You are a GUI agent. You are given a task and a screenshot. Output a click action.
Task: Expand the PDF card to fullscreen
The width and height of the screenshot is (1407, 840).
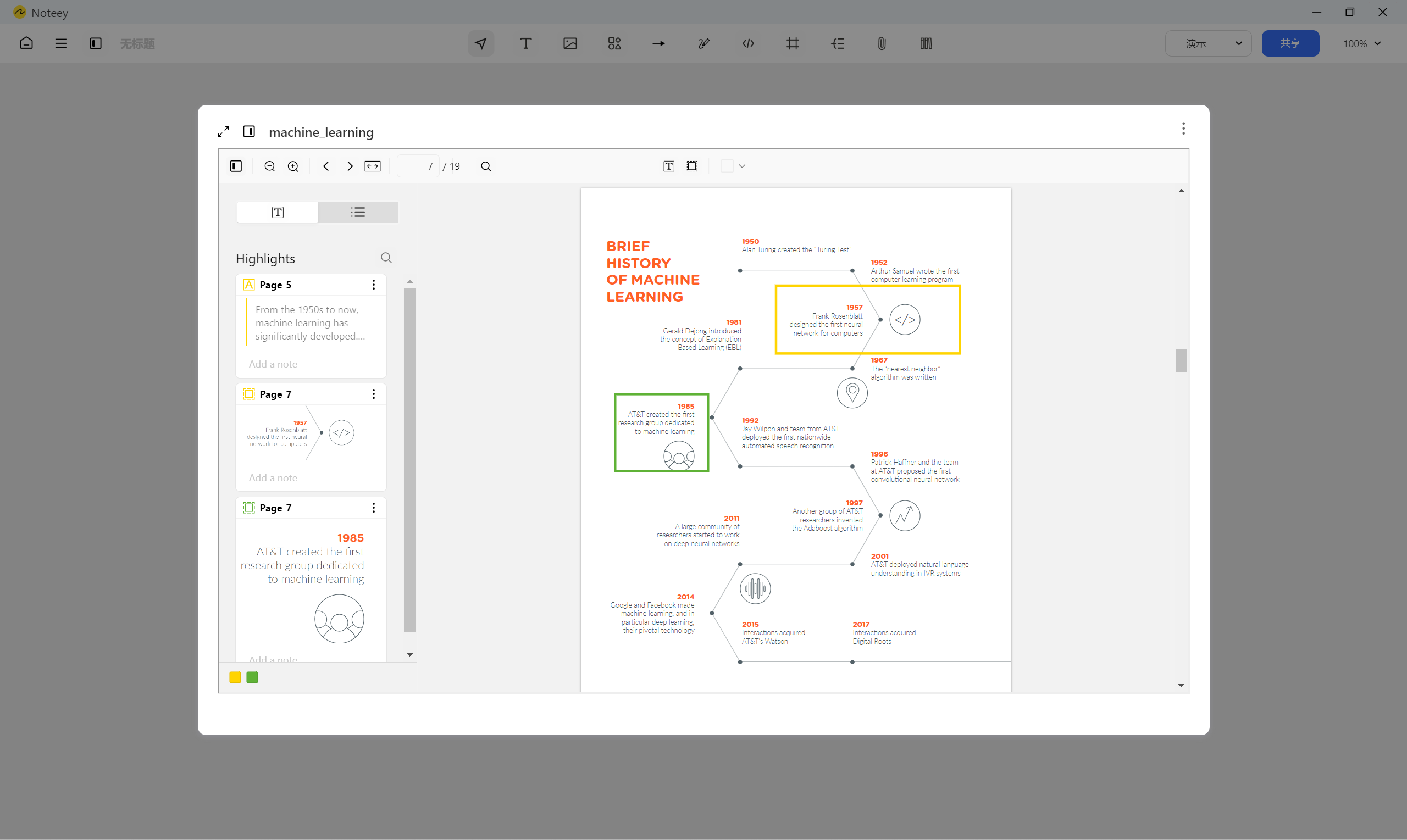(x=224, y=132)
